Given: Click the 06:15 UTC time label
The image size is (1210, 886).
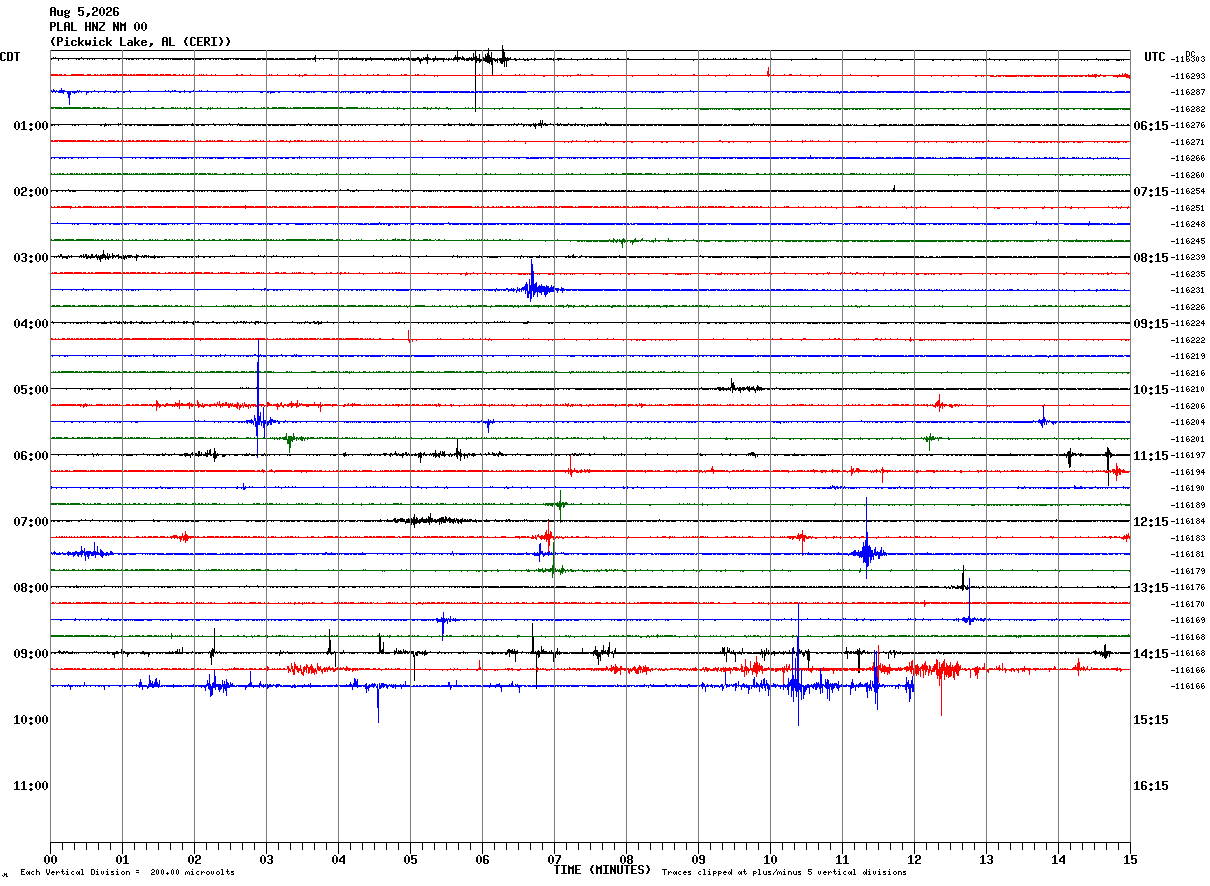Looking at the screenshot, I should [x=1150, y=126].
